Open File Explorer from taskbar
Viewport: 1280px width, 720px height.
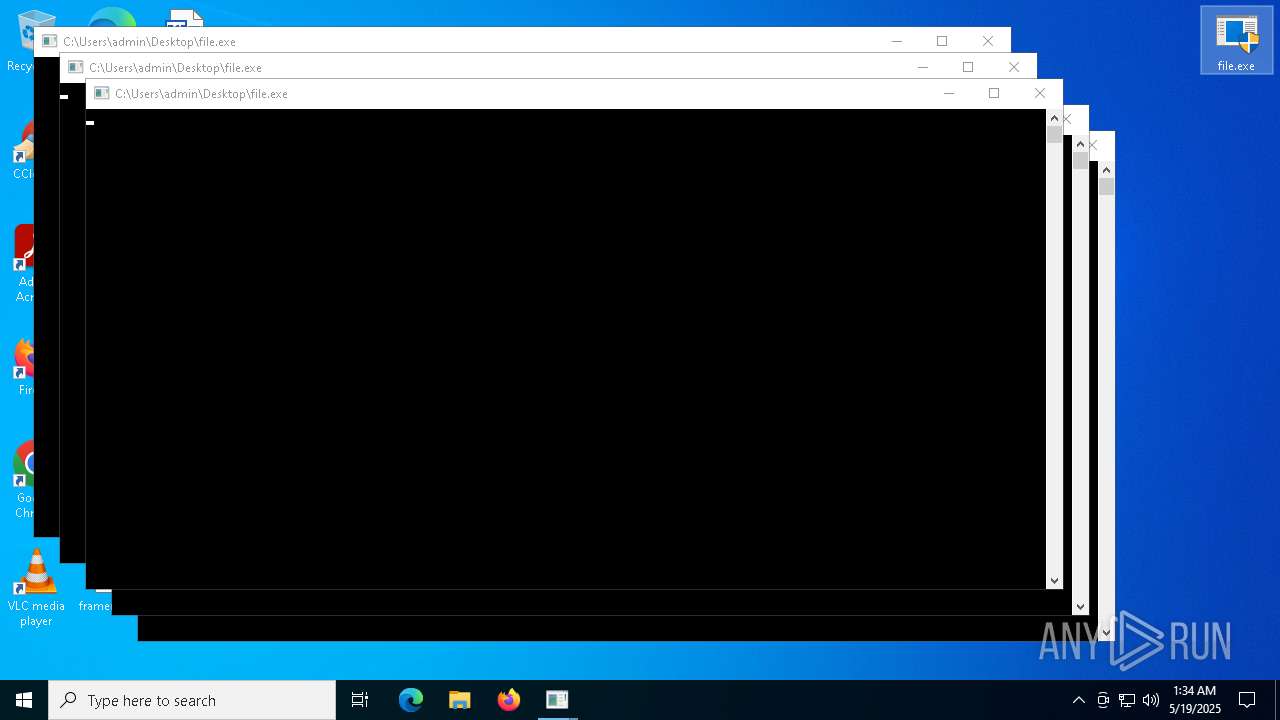460,700
